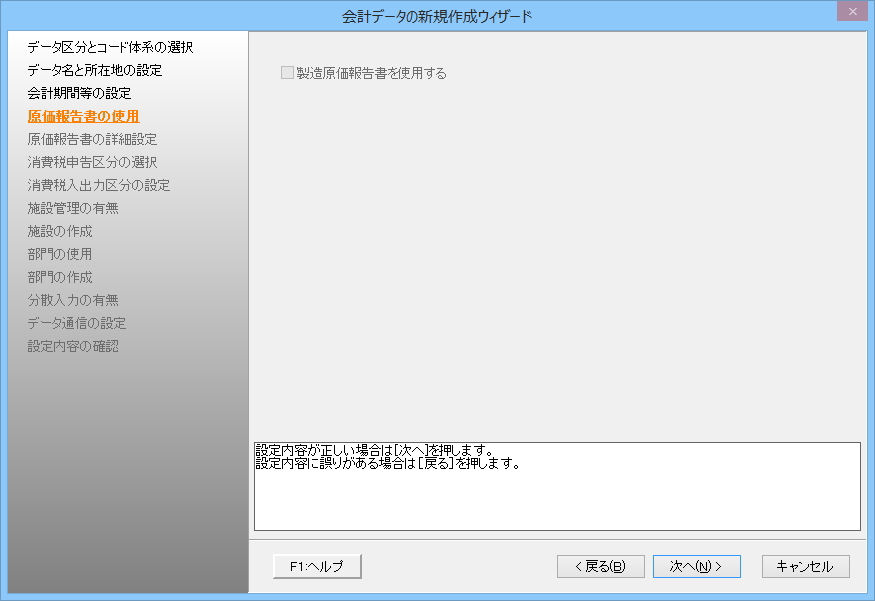
Task: Select 施設の作成 step
Action: 60,231
